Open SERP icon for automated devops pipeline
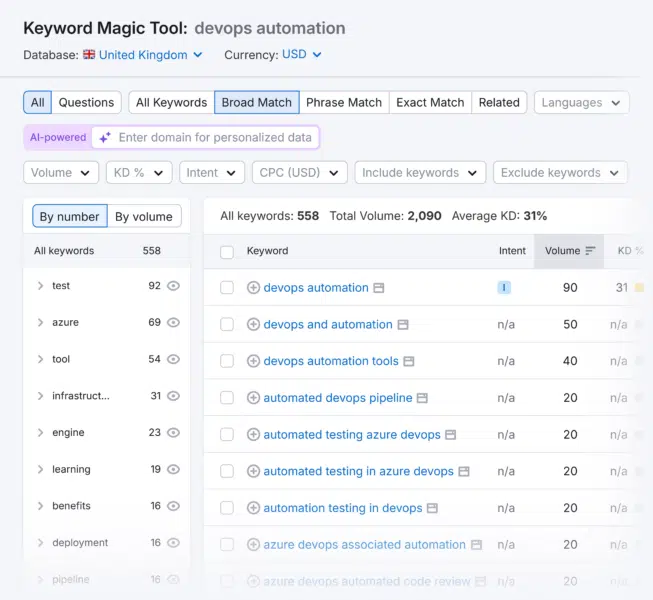Image resolution: width=653 pixels, height=600 pixels. click(x=422, y=398)
